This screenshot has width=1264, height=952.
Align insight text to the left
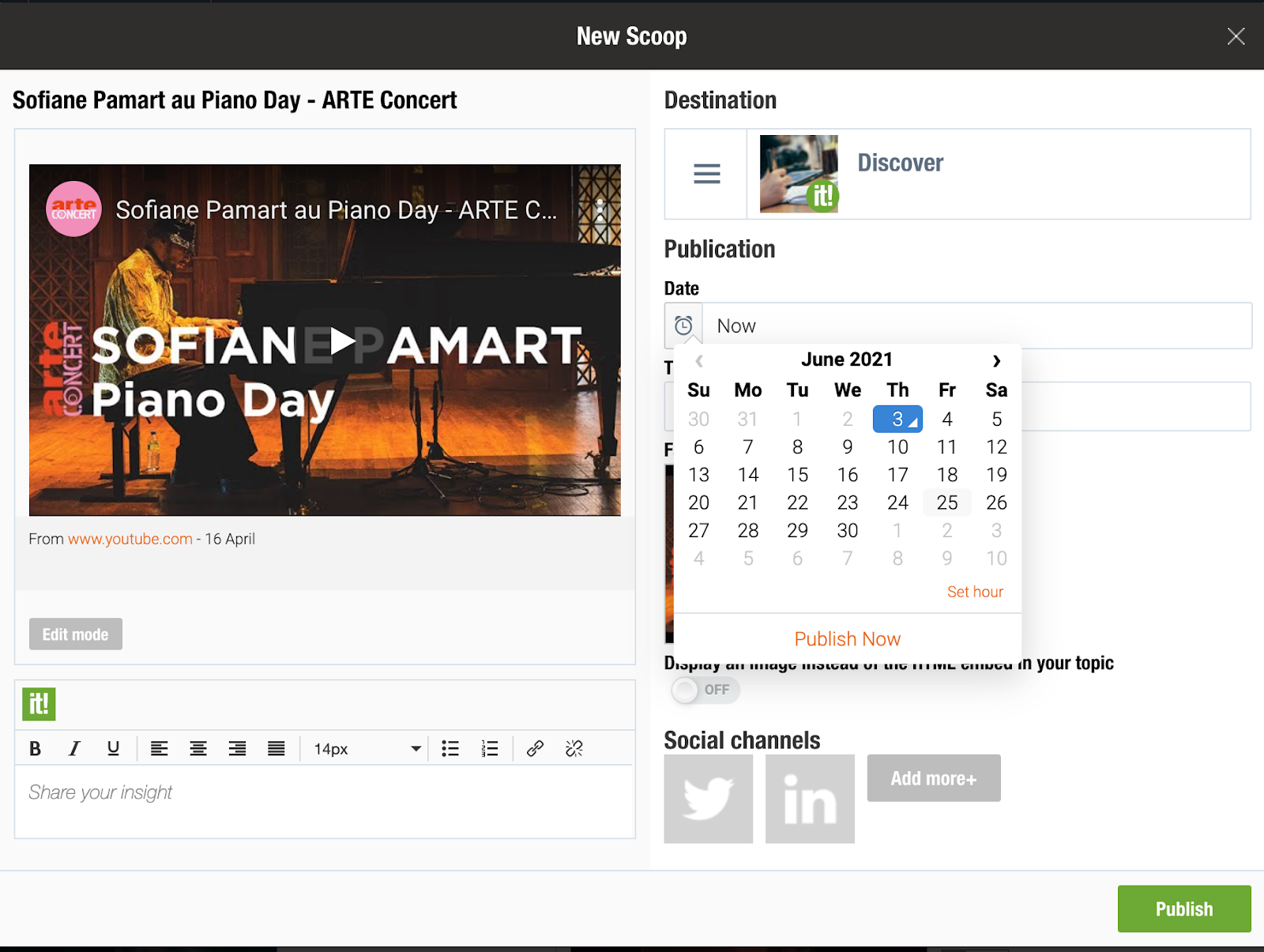[x=159, y=748]
